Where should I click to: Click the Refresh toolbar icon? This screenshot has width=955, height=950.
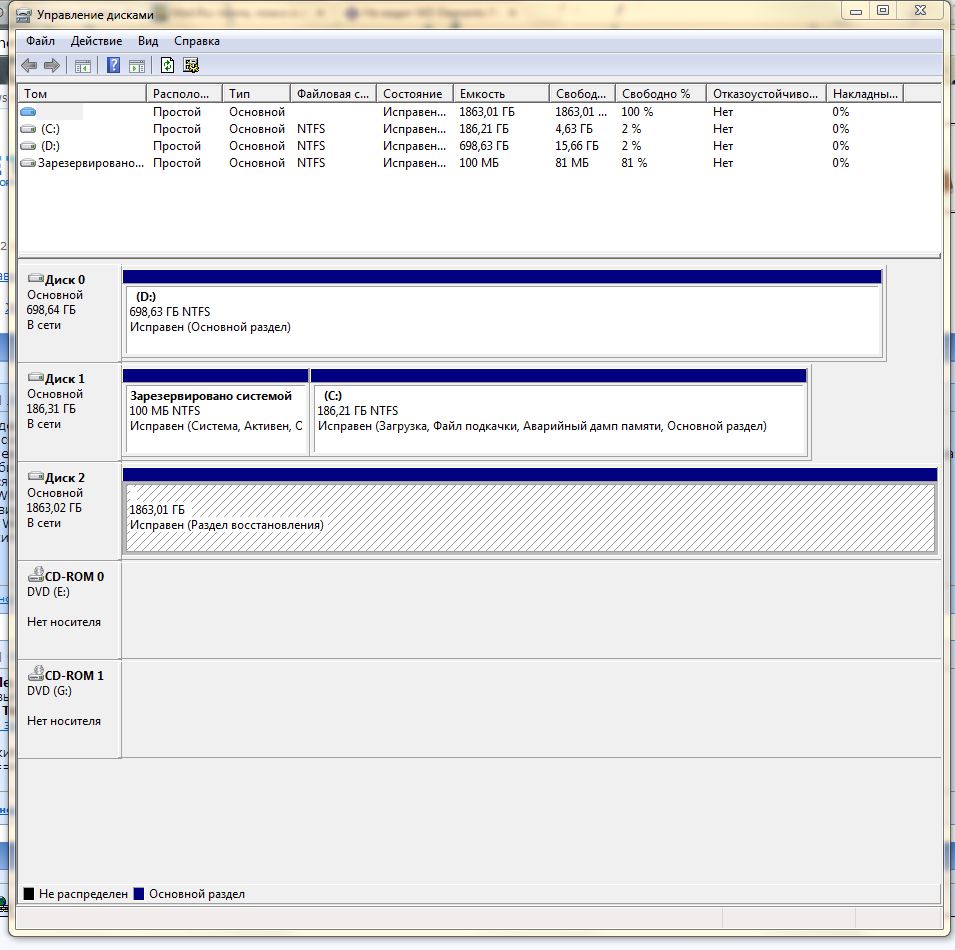(x=167, y=66)
